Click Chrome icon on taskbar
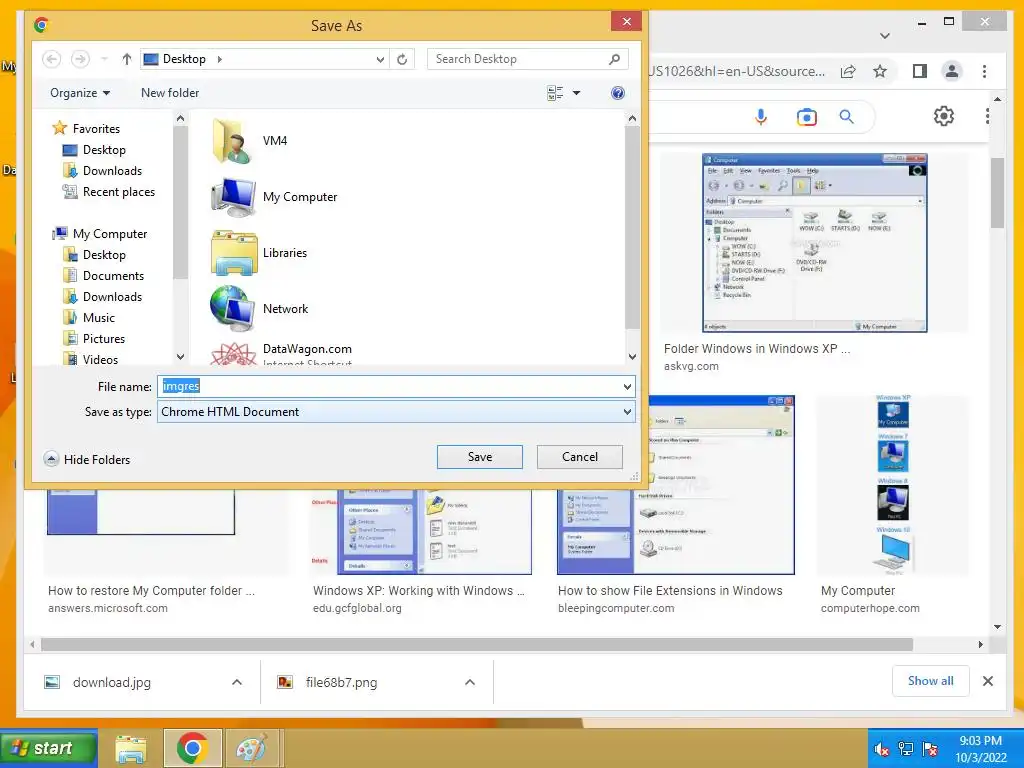 (192, 748)
